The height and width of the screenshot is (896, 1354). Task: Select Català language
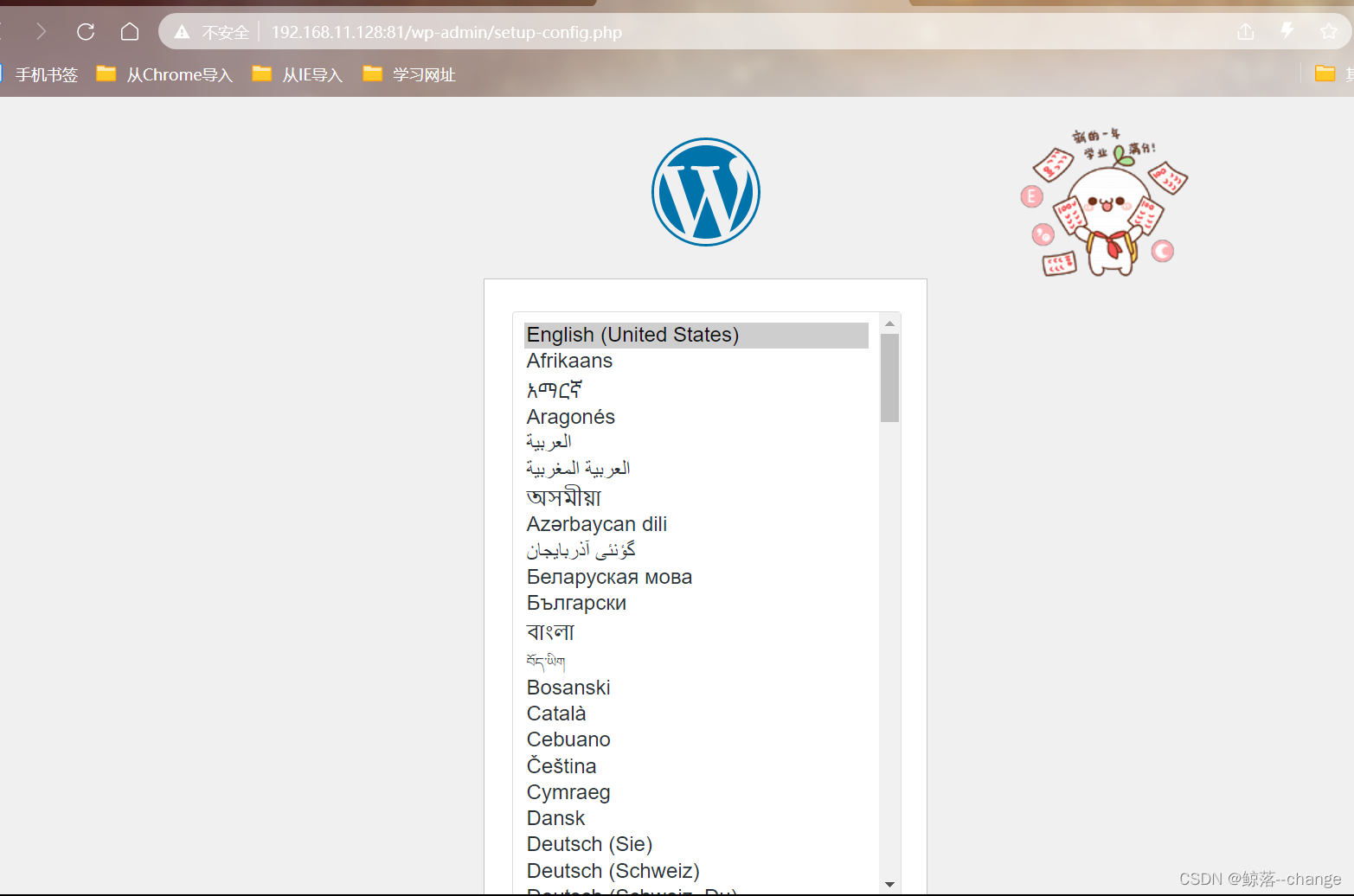click(x=696, y=714)
